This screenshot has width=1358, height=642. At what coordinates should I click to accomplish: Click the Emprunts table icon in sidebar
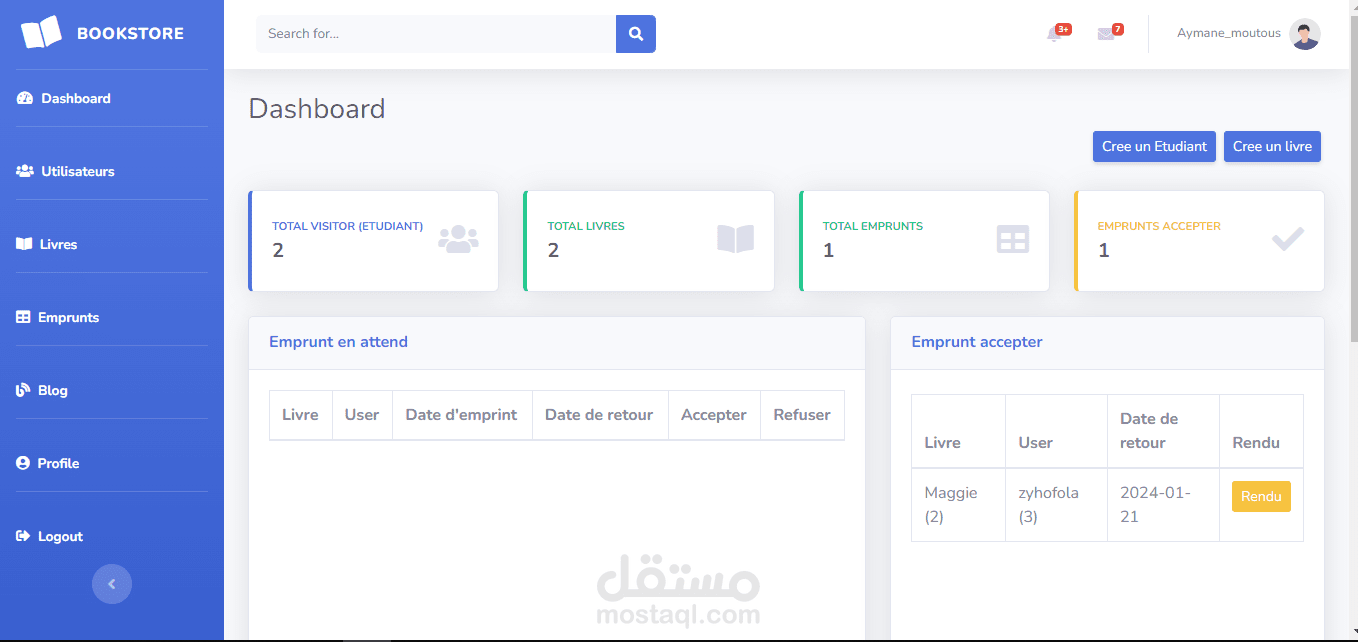[x=23, y=317]
